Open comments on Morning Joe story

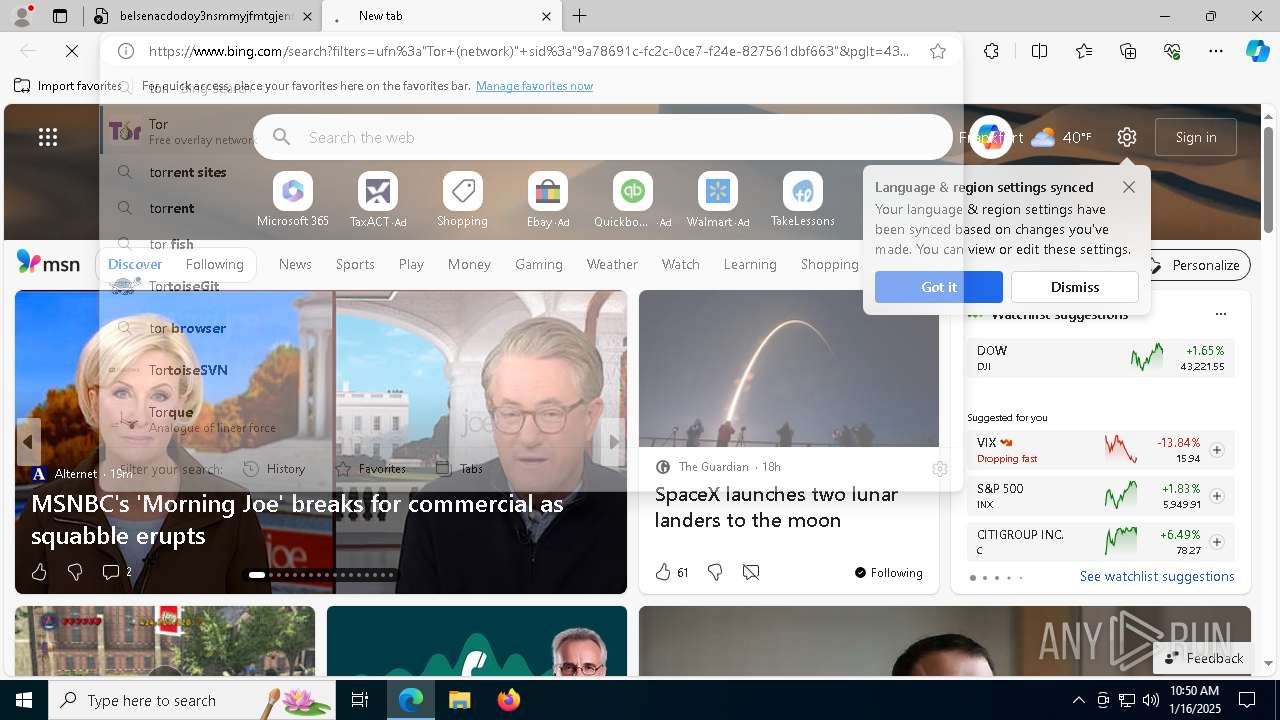click(117, 572)
